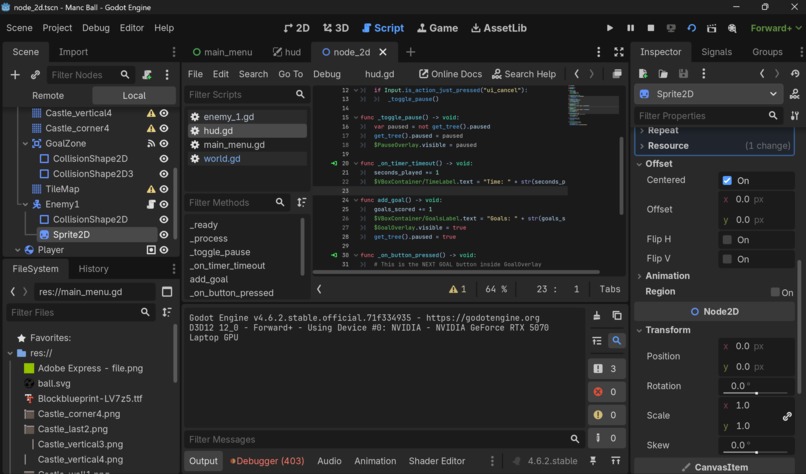Open Inspector object history
This screenshot has height=474, width=806.
(x=795, y=74)
